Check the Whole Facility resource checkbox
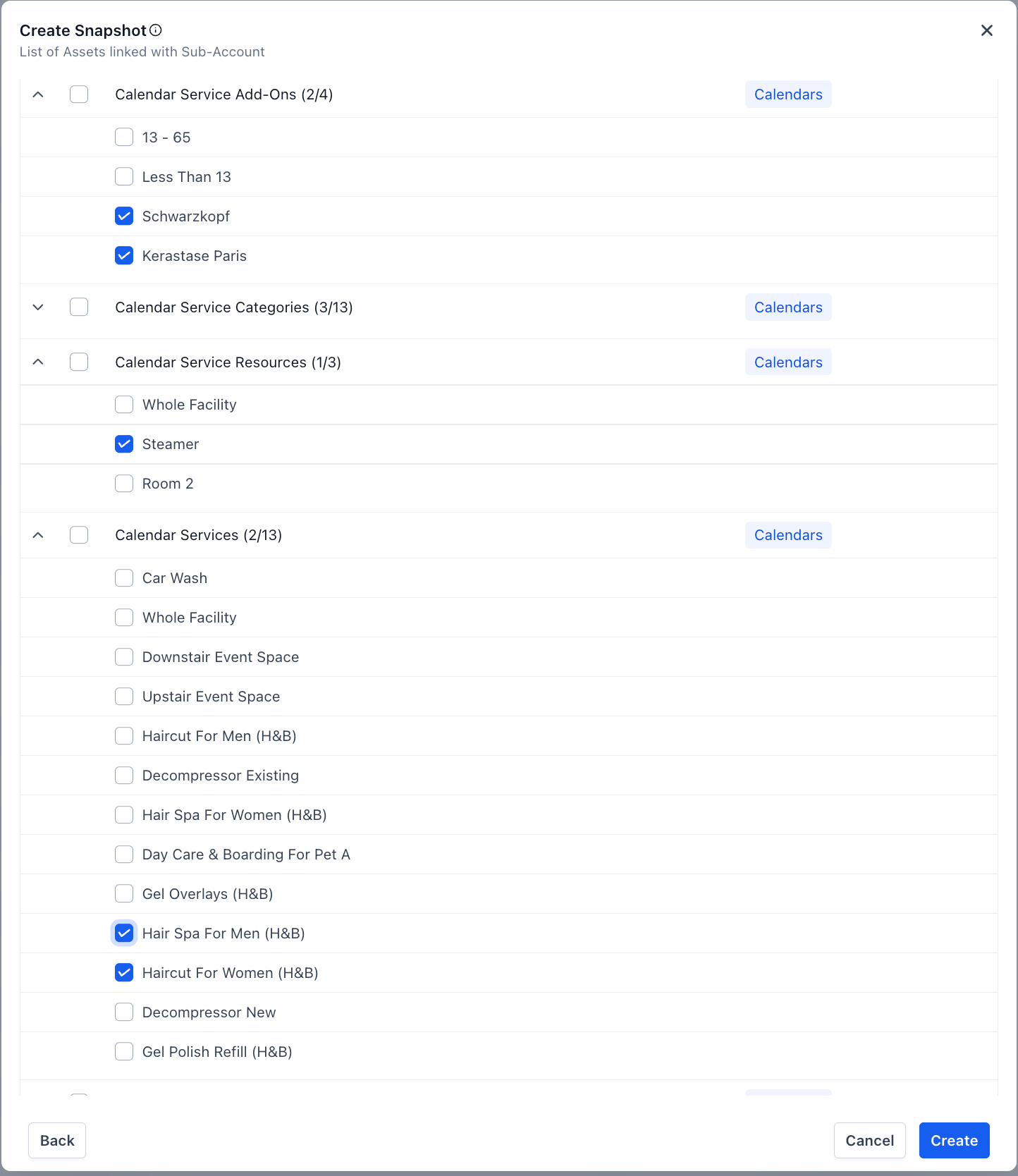 pos(124,405)
